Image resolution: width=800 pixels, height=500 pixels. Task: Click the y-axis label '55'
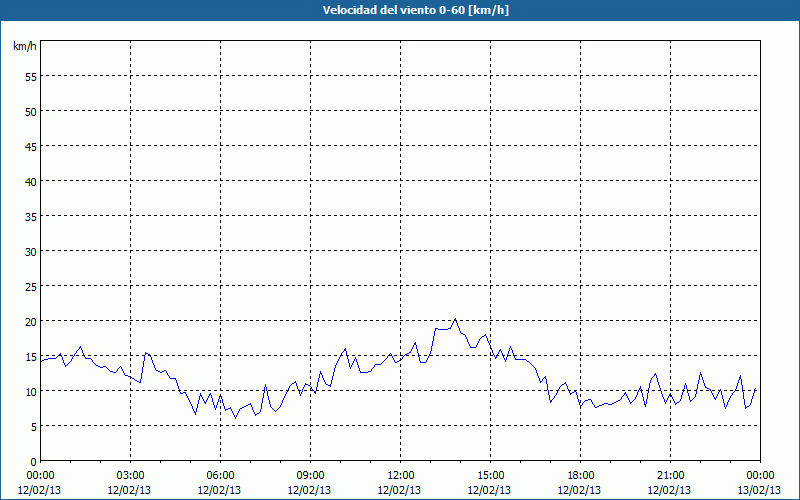pos(31,77)
